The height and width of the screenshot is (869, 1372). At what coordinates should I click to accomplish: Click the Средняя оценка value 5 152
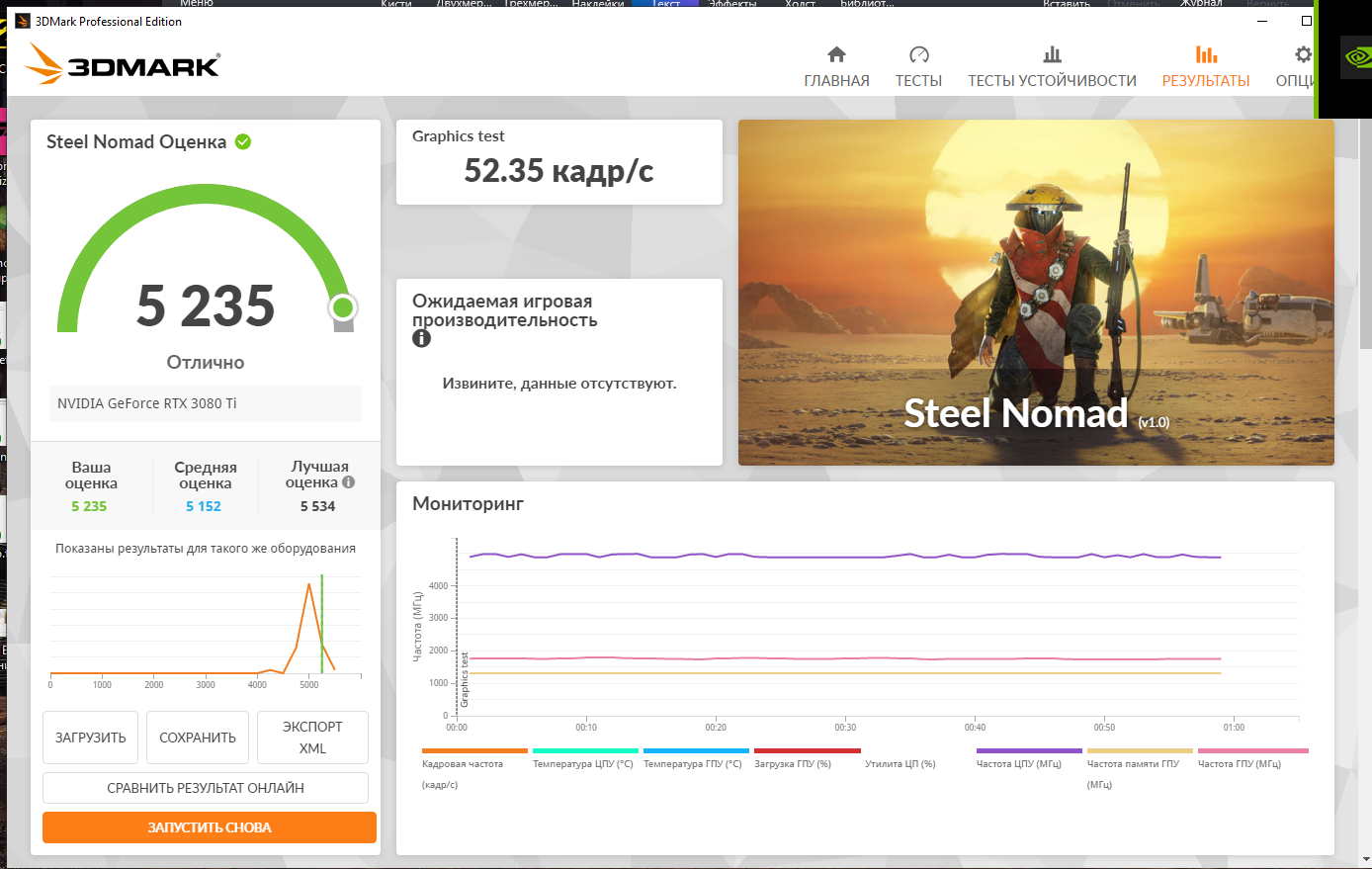204,506
